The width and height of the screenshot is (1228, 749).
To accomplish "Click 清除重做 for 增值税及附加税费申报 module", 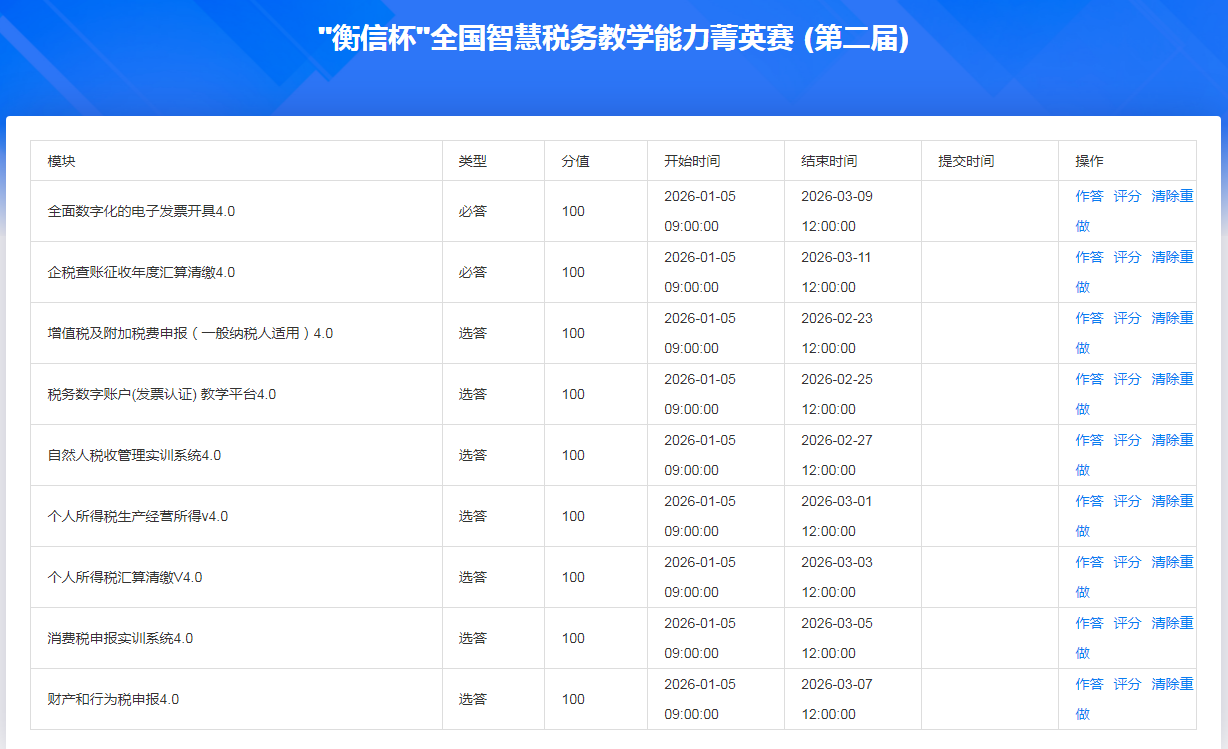I will point(1172,318).
